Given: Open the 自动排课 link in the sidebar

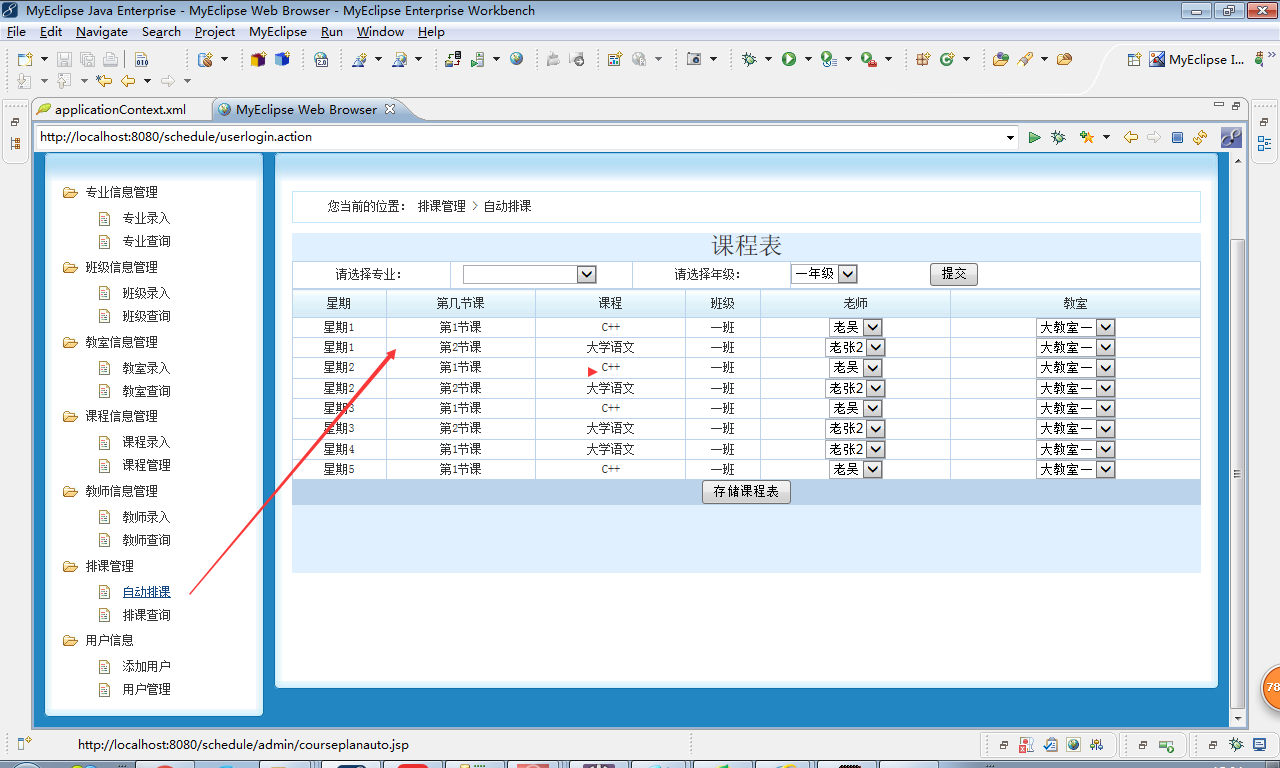Looking at the screenshot, I should click(x=147, y=591).
